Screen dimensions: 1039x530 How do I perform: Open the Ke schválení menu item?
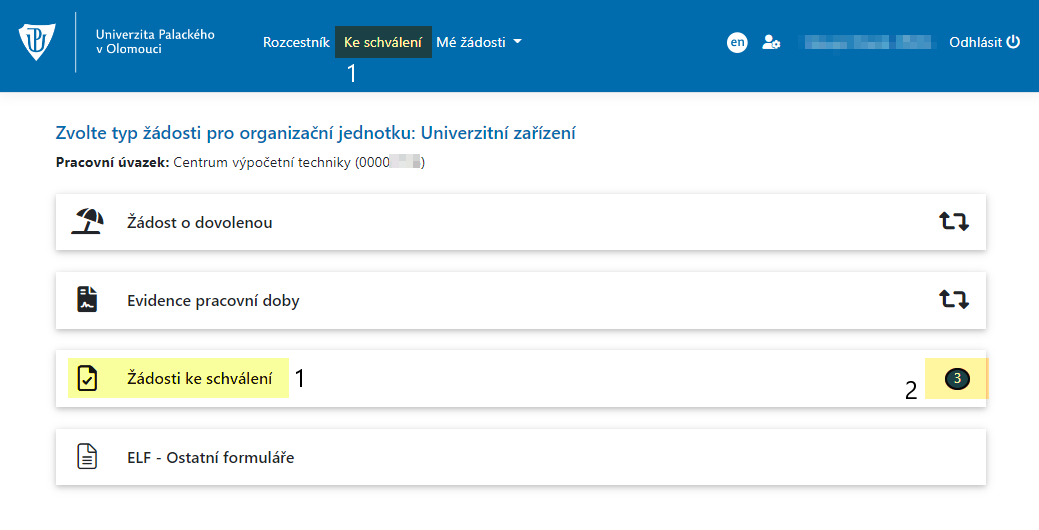pyautogui.click(x=383, y=42)
